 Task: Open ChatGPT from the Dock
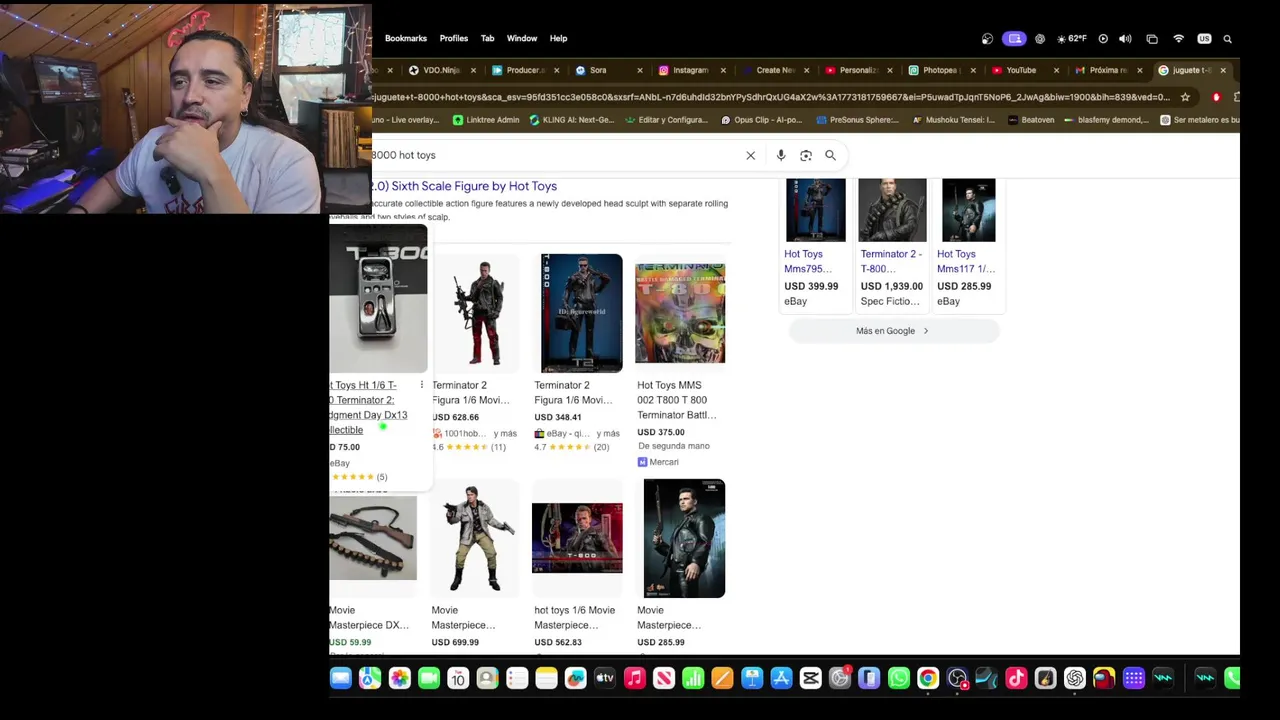pos(1075,679)
